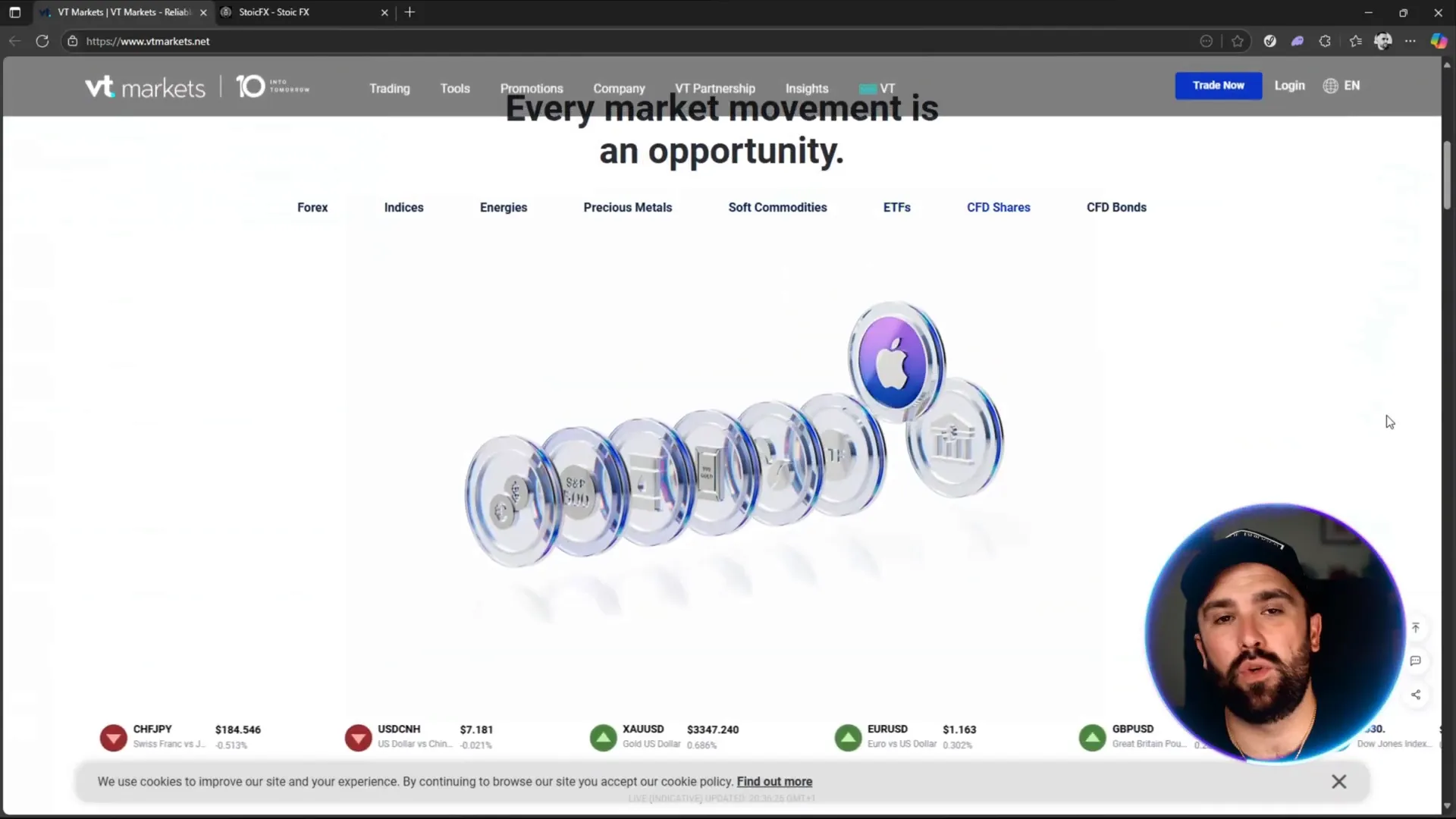This screenshot has height=819, width=1456.
Task: Select the Soft Commodities market tab
Action: tap(778, 207)
